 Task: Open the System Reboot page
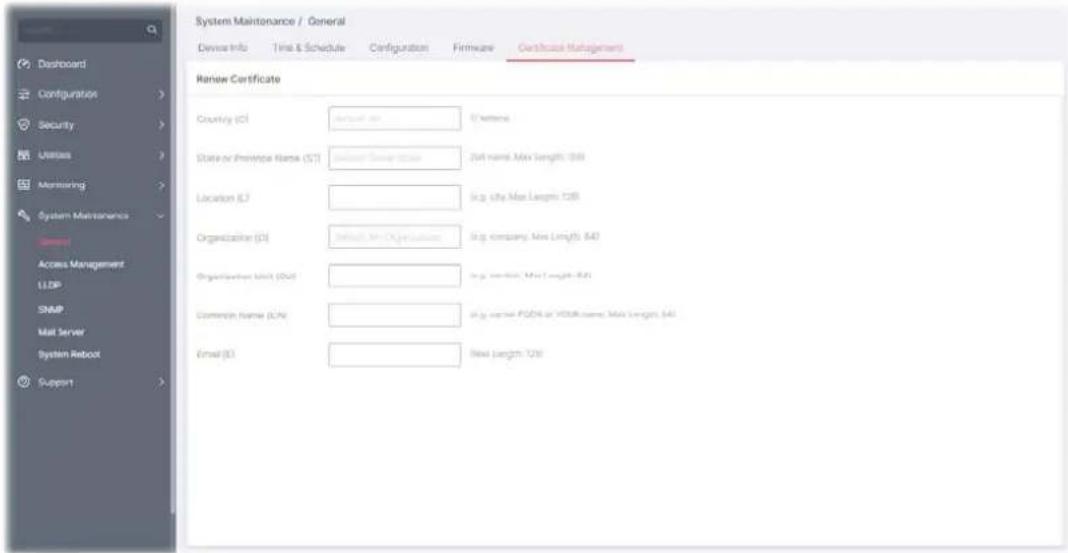tap(69, 355)
